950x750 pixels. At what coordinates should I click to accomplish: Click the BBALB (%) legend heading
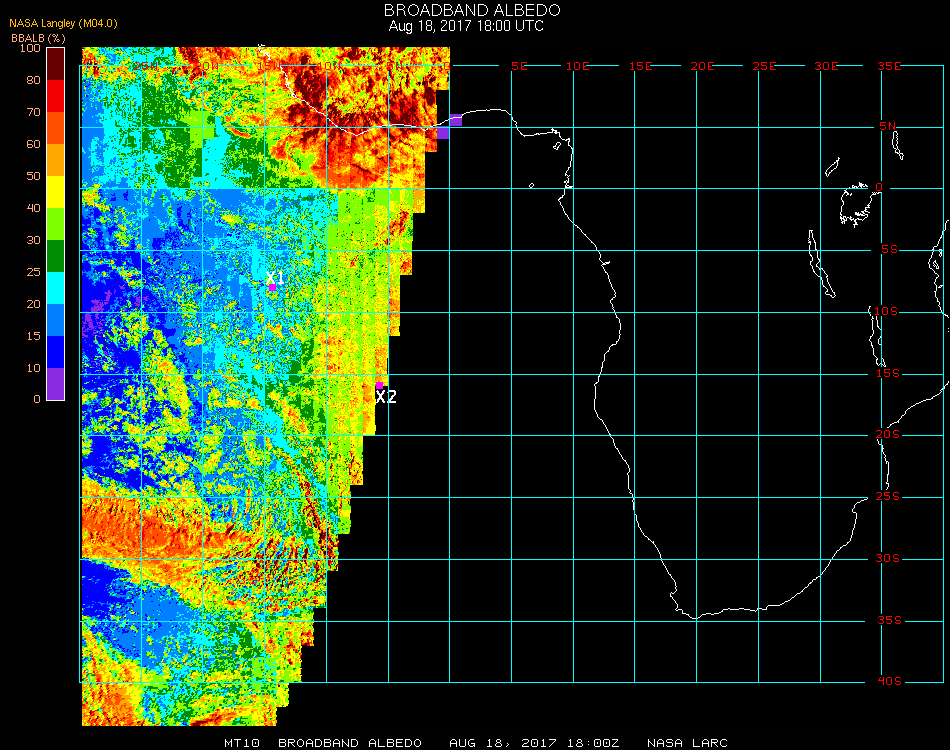point(38,37)
